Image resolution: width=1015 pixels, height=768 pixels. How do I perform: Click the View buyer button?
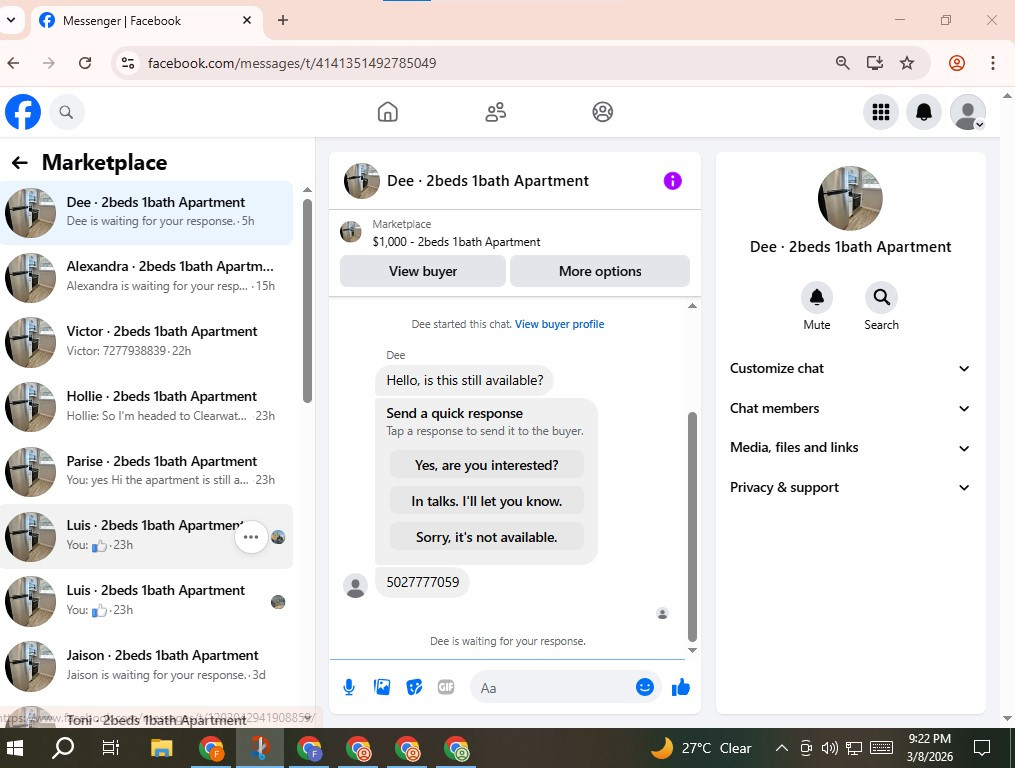(423, 271)
